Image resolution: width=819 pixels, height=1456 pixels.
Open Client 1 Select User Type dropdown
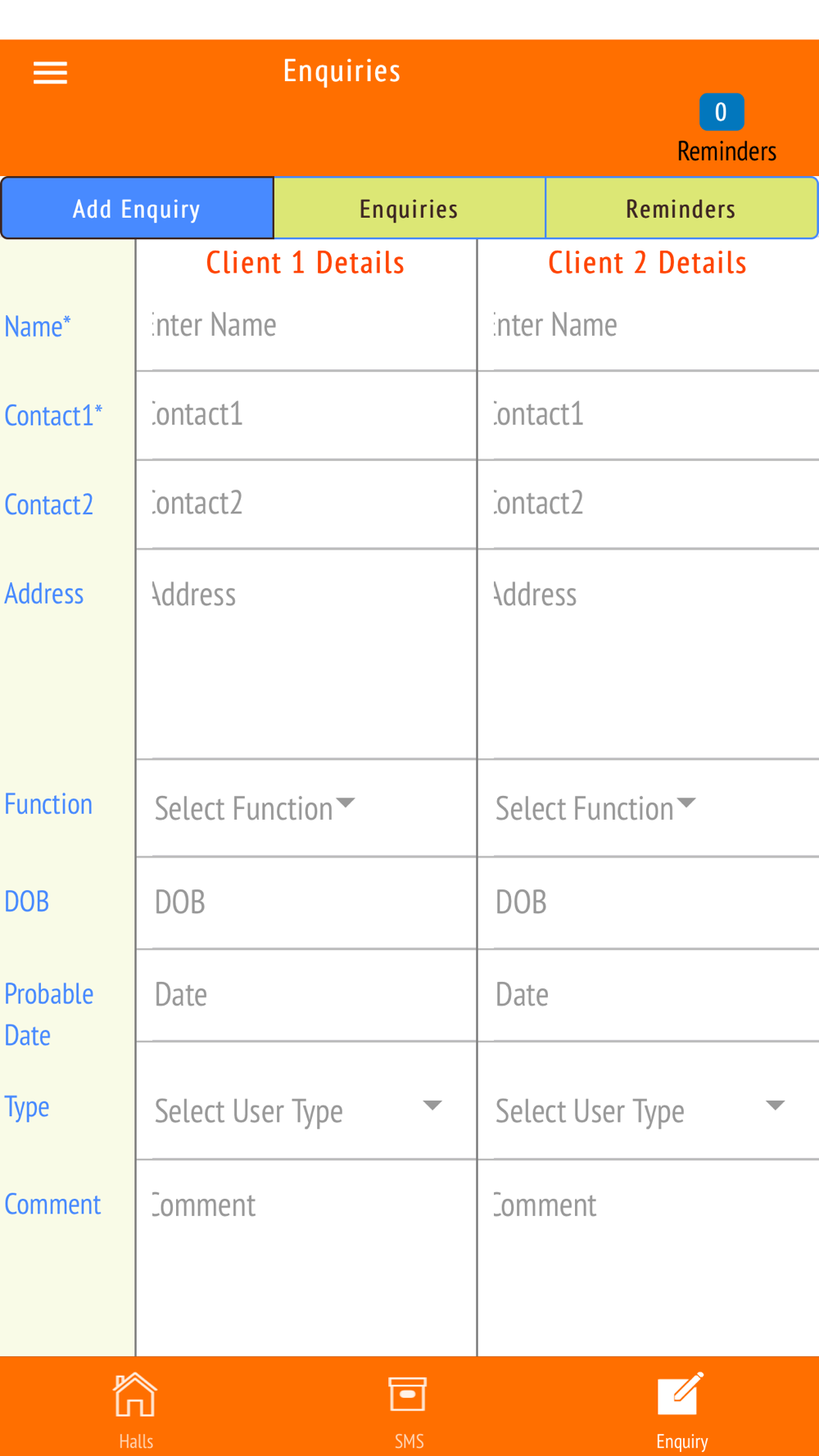299,1110
